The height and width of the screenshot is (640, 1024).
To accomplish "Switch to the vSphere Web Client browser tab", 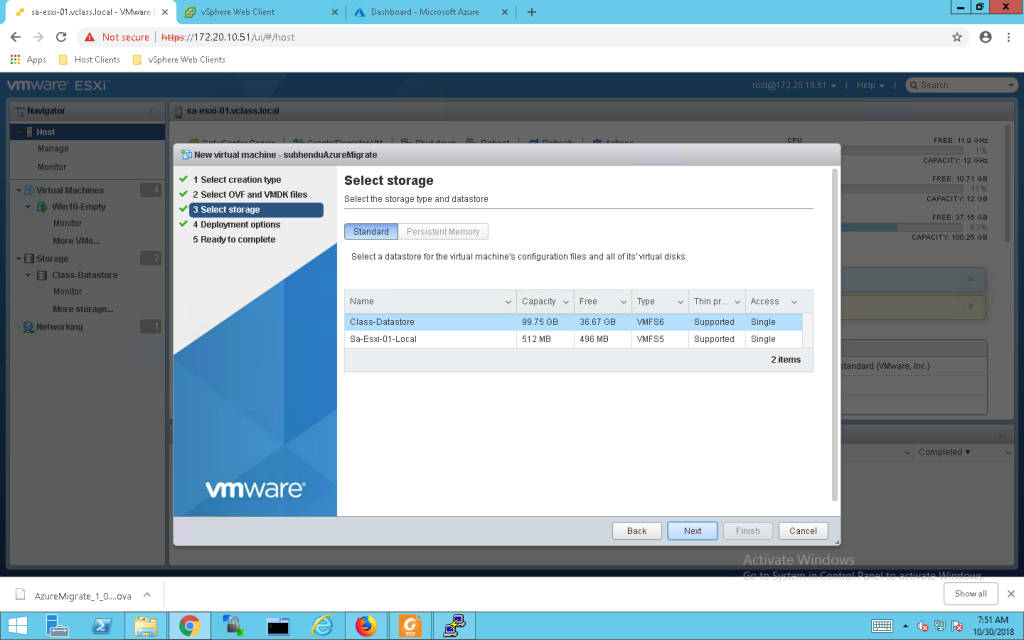I will pyautogui.click(x=261, y=12).
